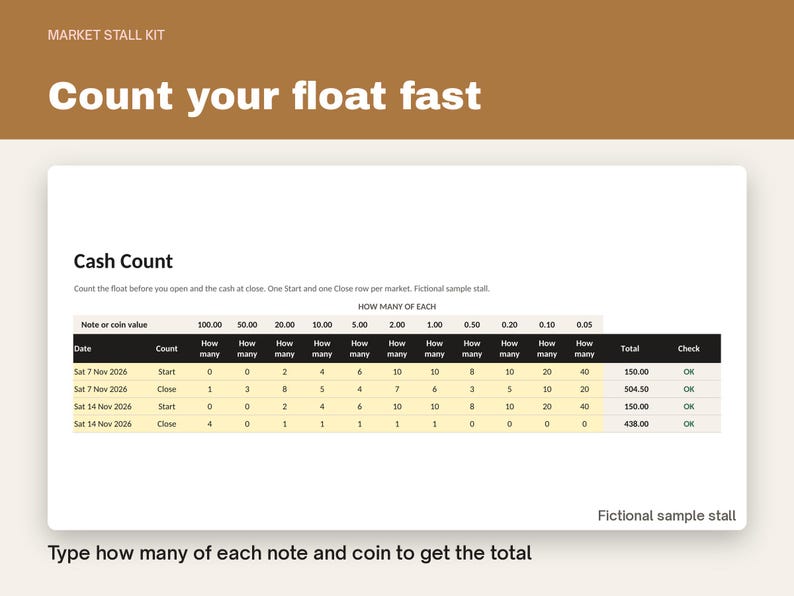
Task: Click the "Count" column header
Action: (167, 348)
